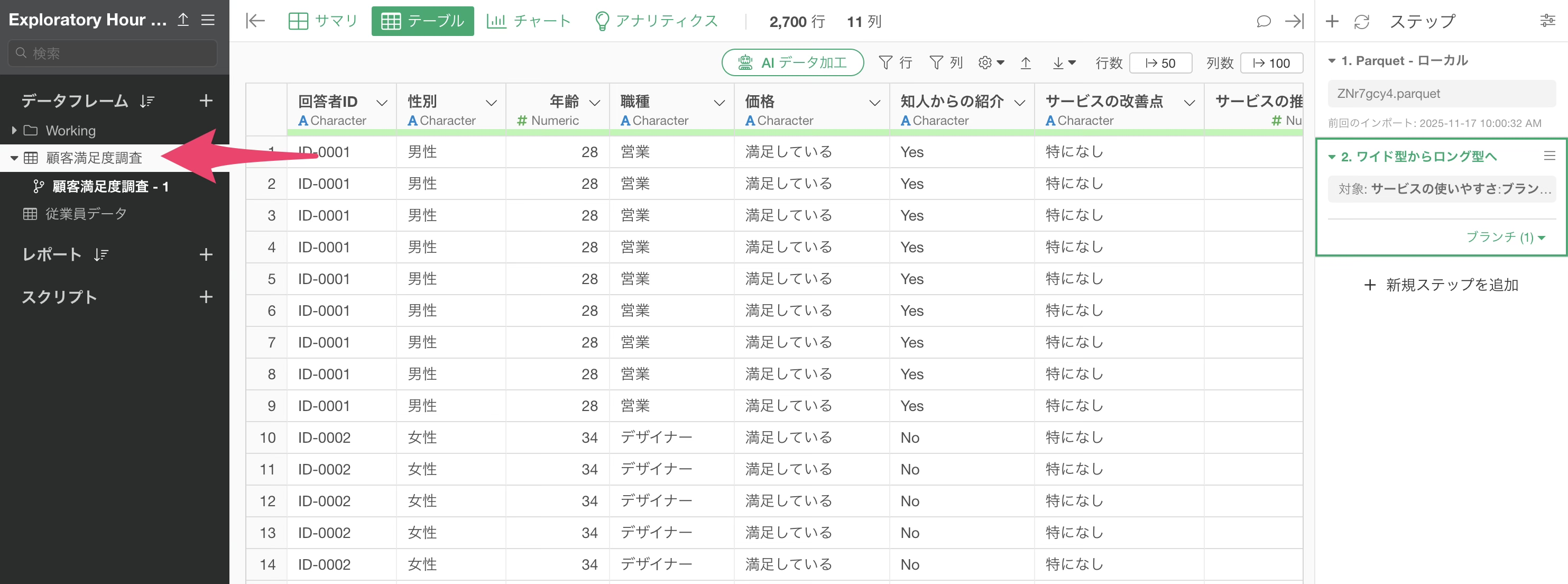Screen dimensions: 1568x584
Task: Click the project hamburger menu icon
Action: pyautogui.click(x=208, y=20)
